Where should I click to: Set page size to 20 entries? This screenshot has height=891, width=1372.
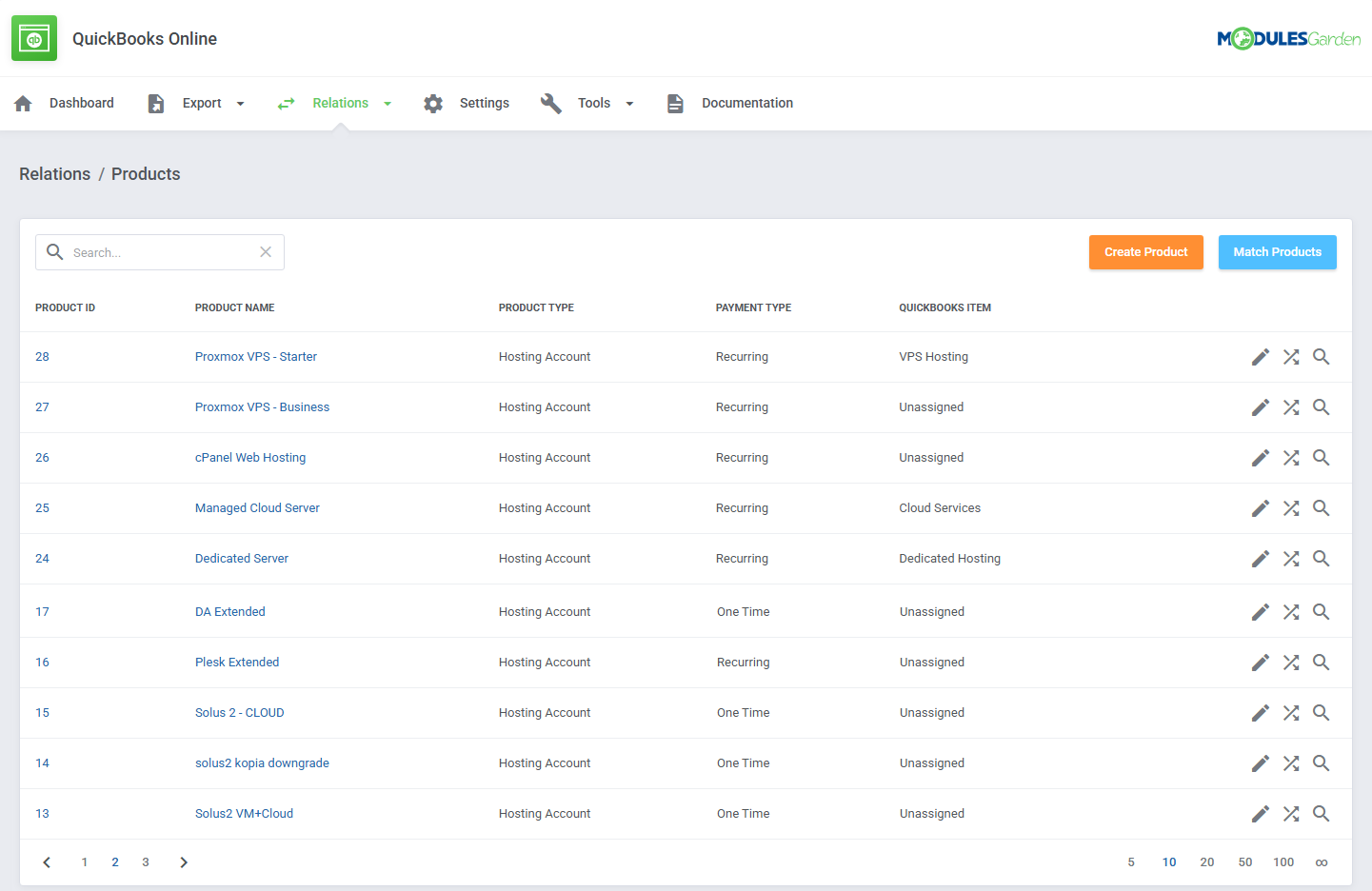pos(1207,862)
